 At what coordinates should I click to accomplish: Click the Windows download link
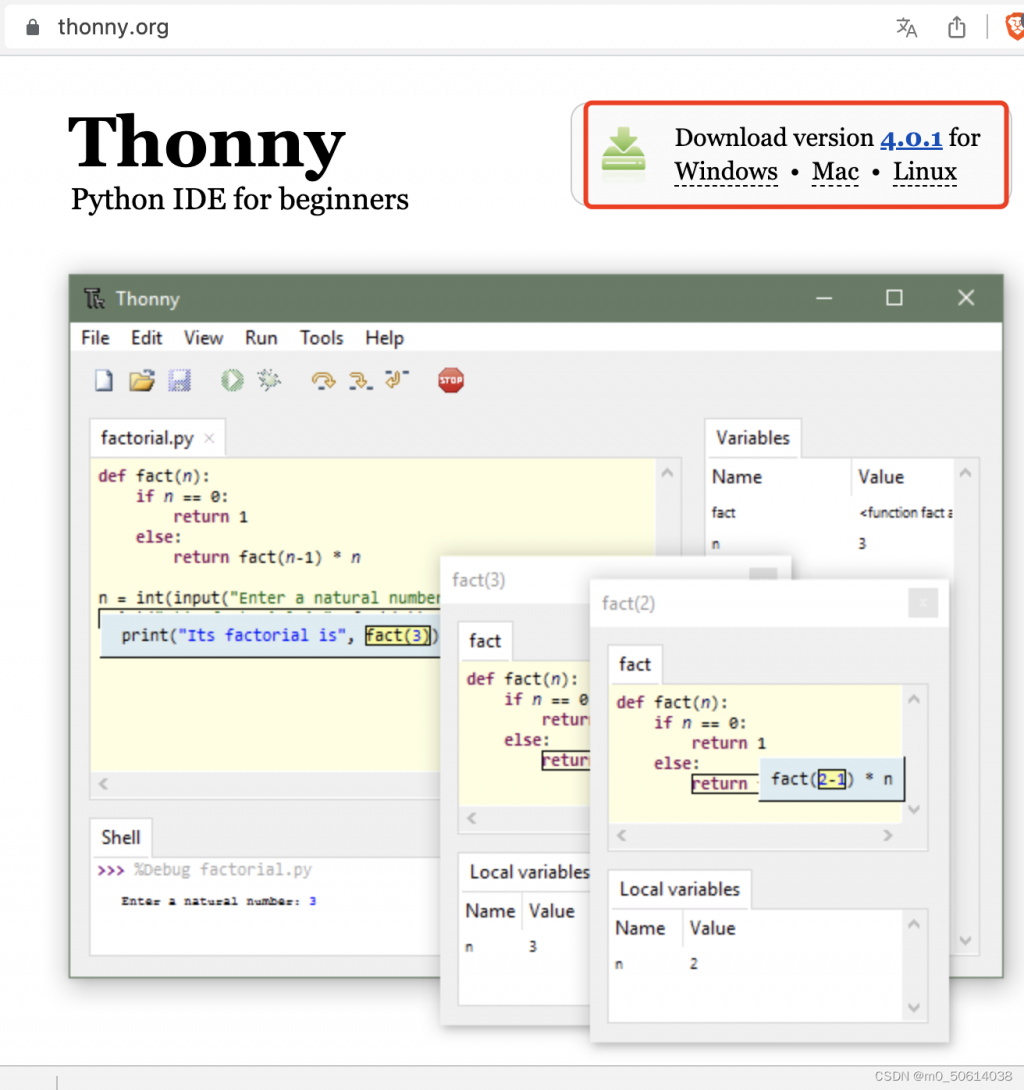(726, 172)
